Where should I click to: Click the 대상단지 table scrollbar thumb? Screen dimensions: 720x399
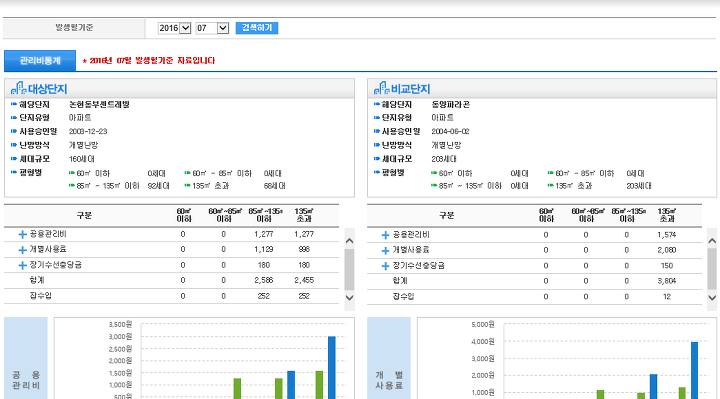349,270
